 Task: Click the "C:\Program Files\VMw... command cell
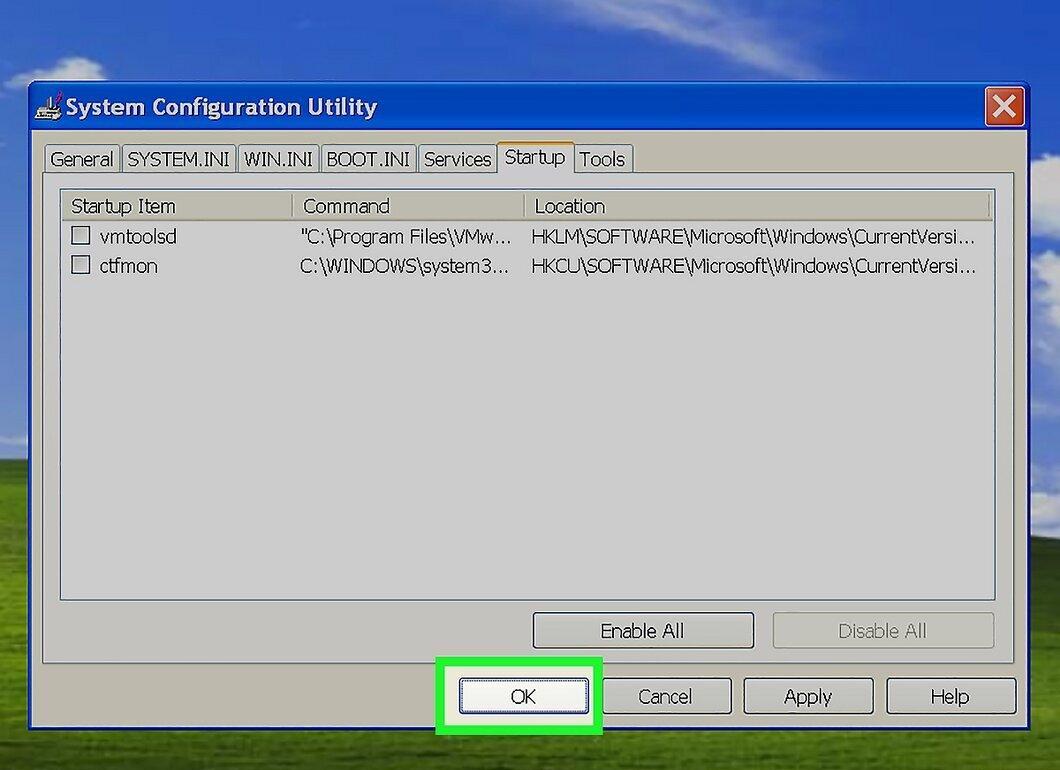point(406,237)
